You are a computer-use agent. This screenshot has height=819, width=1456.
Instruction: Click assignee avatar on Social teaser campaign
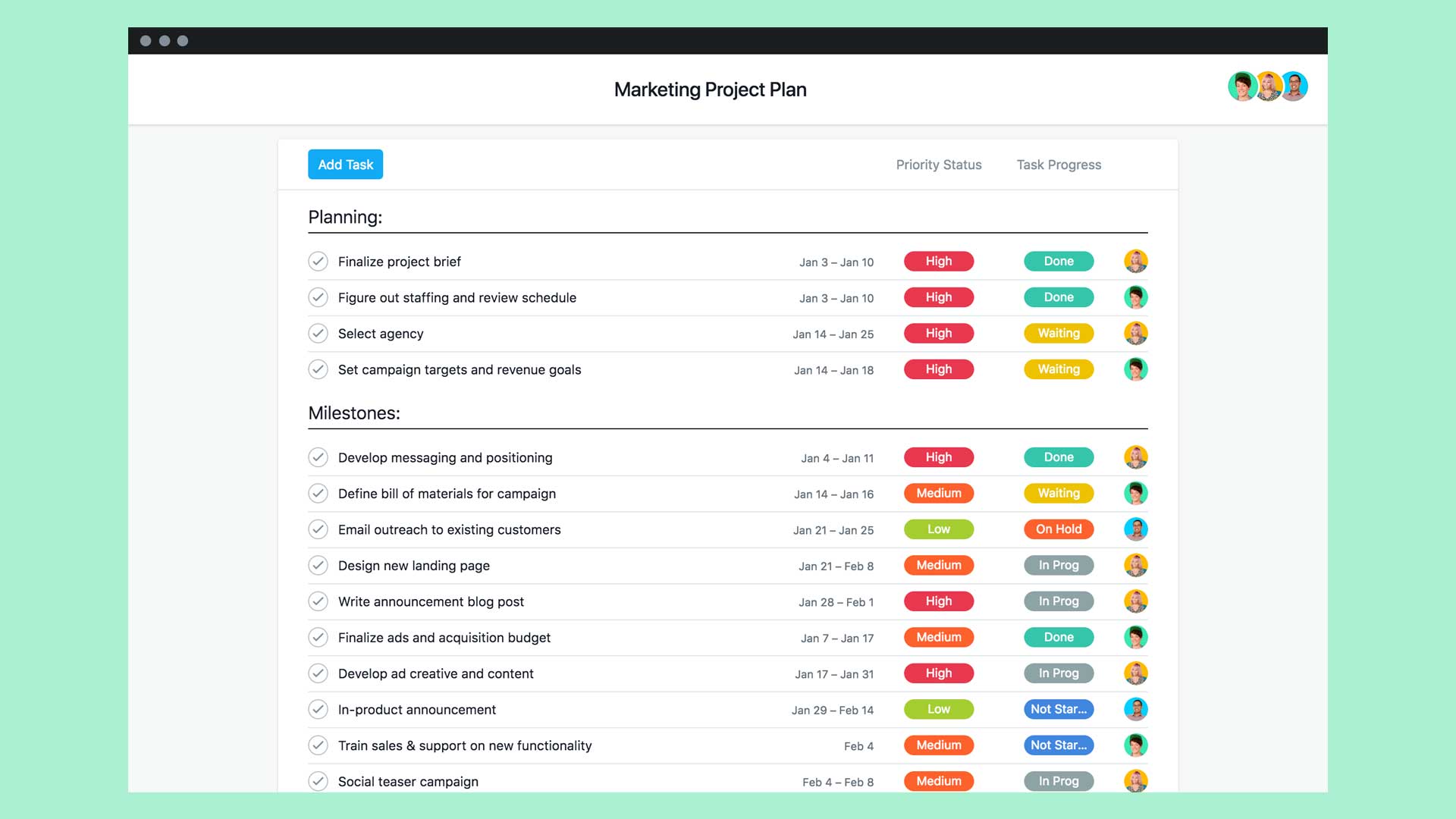[x=1135, y=781]
